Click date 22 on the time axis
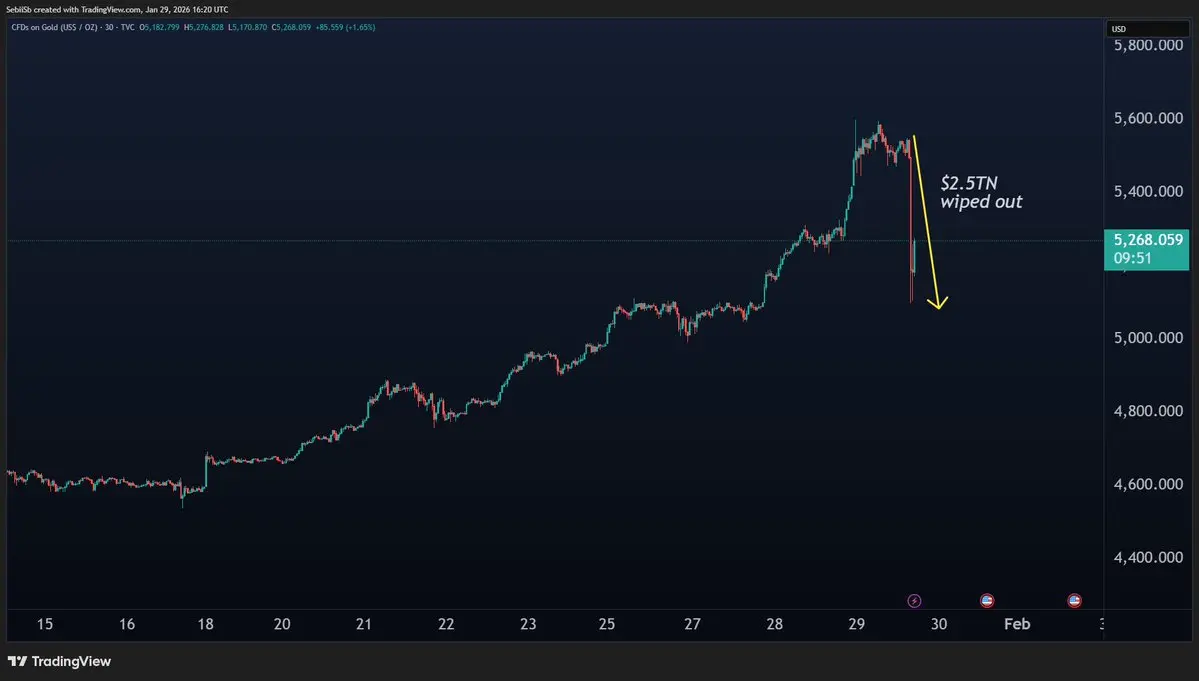The image size is (1199, 681). tap(447, 624)
